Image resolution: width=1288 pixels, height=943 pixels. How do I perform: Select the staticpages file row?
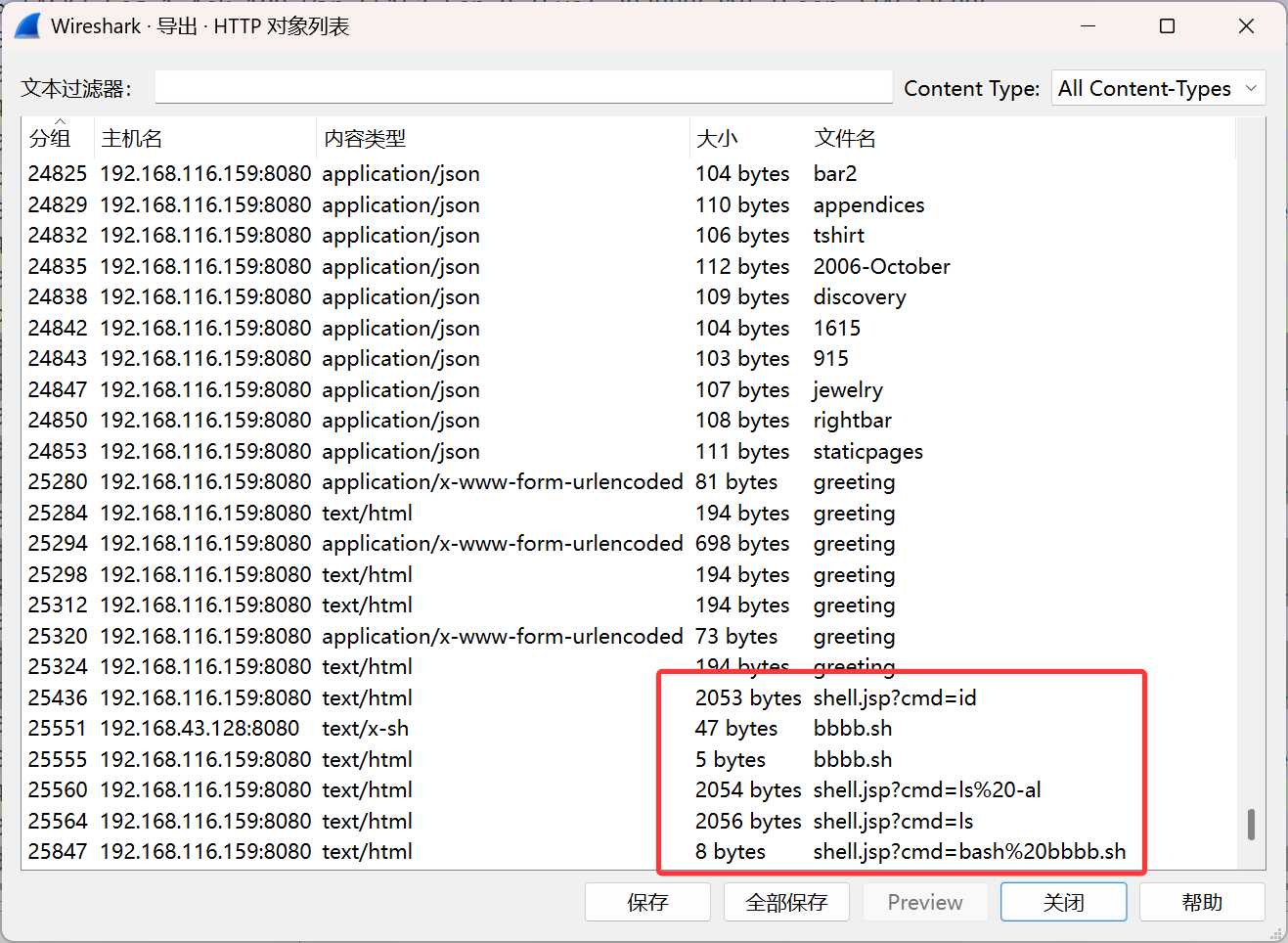628,451
